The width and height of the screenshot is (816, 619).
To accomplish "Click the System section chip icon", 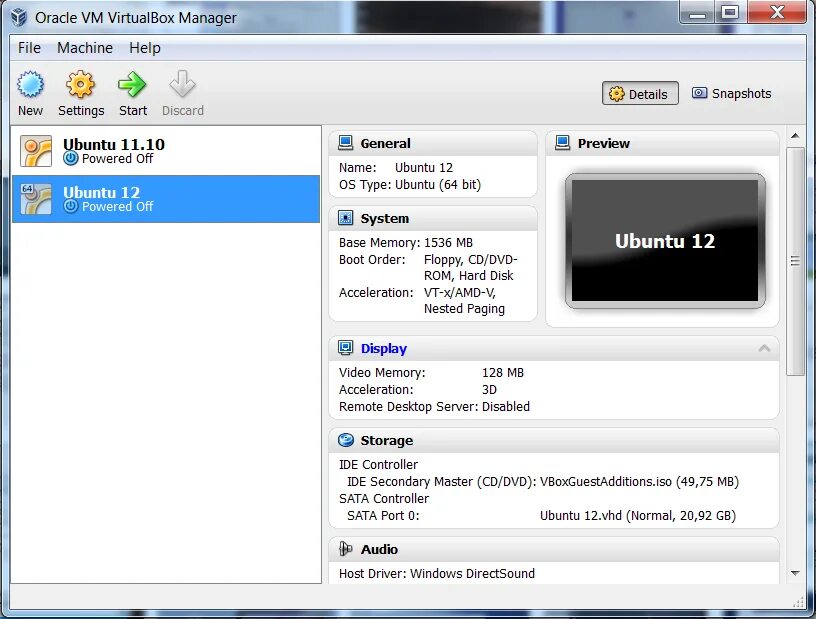I will click(346, 218).
